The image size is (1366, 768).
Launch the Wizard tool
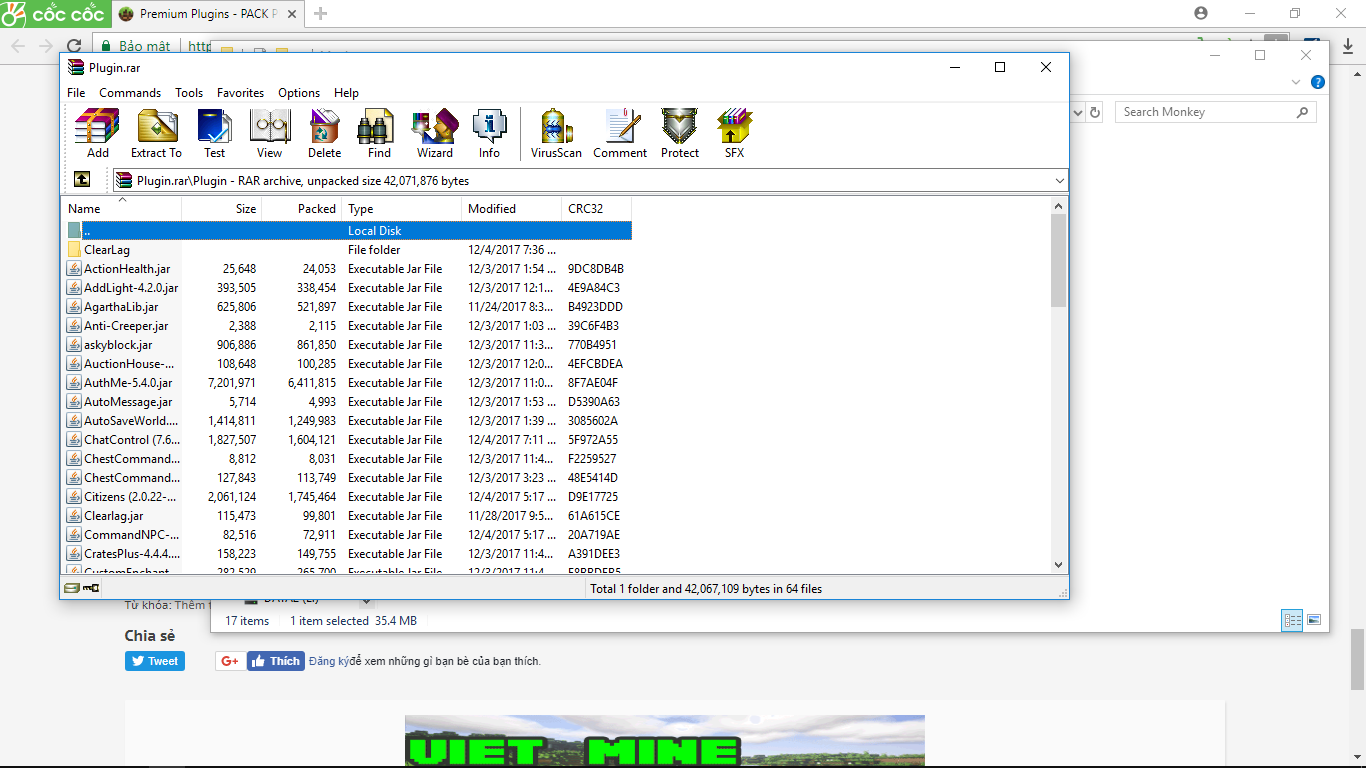coord(435,134)
